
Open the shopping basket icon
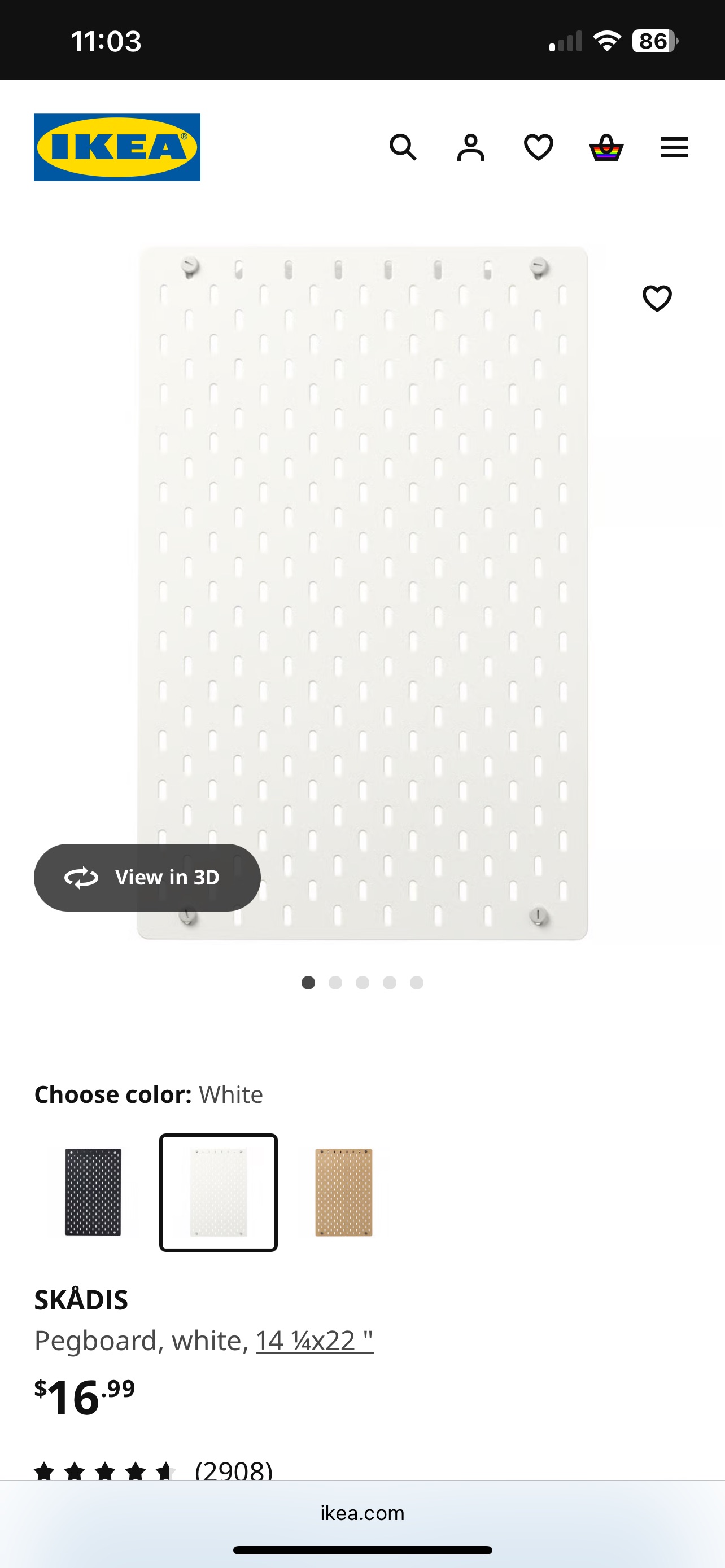(606, 147)
